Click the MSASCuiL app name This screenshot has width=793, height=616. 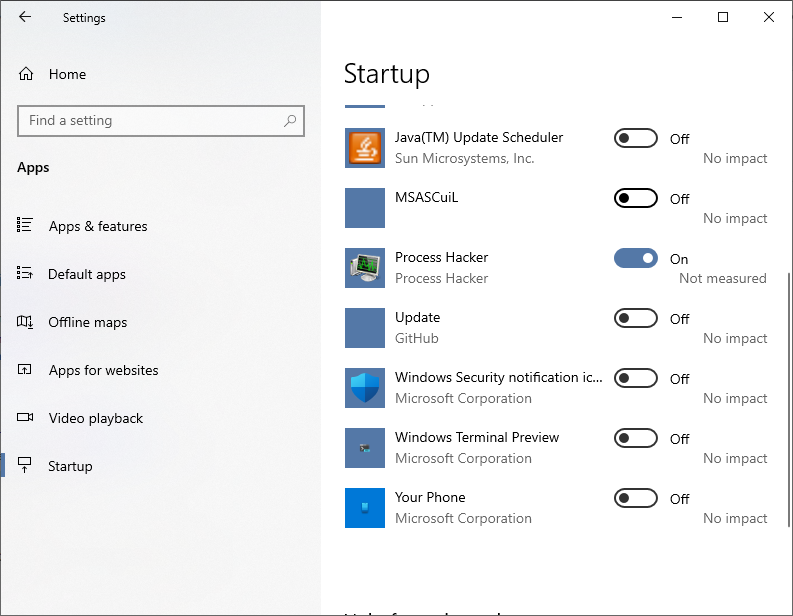(426, 197)
